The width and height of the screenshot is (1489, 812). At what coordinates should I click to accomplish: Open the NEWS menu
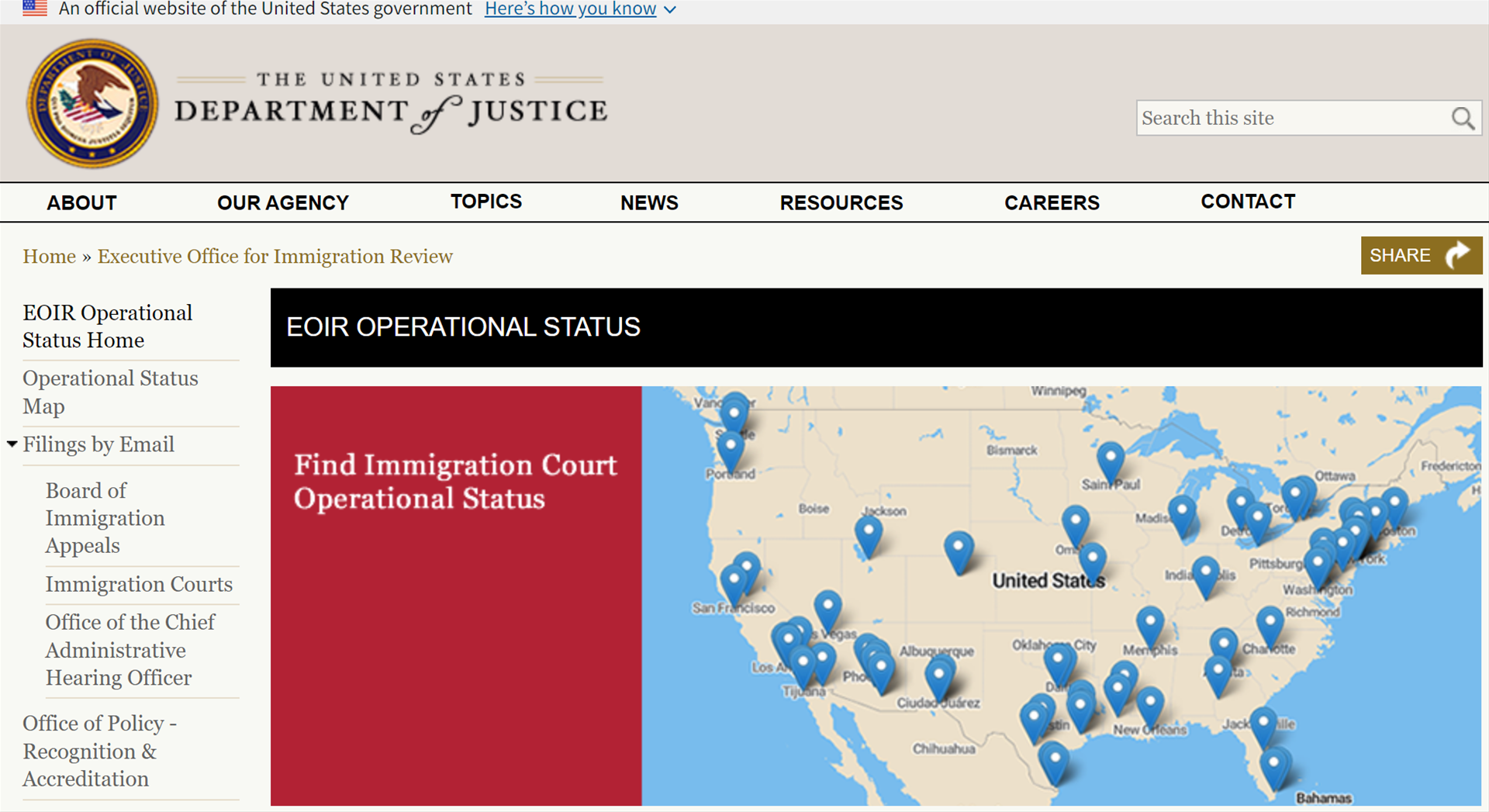(649, 202)
